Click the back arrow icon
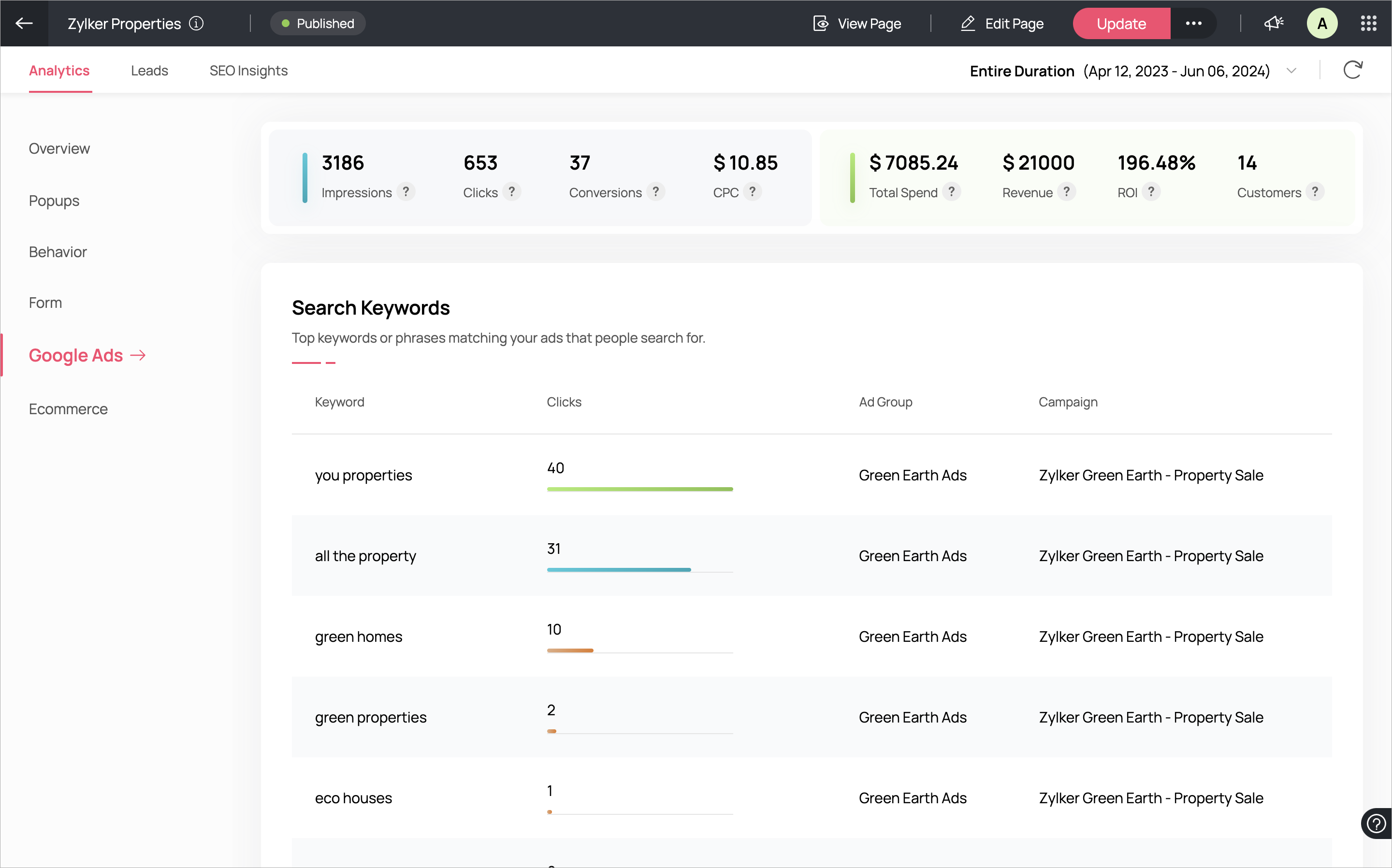The height and width of the screenshot is (868, 1392). 24,24
